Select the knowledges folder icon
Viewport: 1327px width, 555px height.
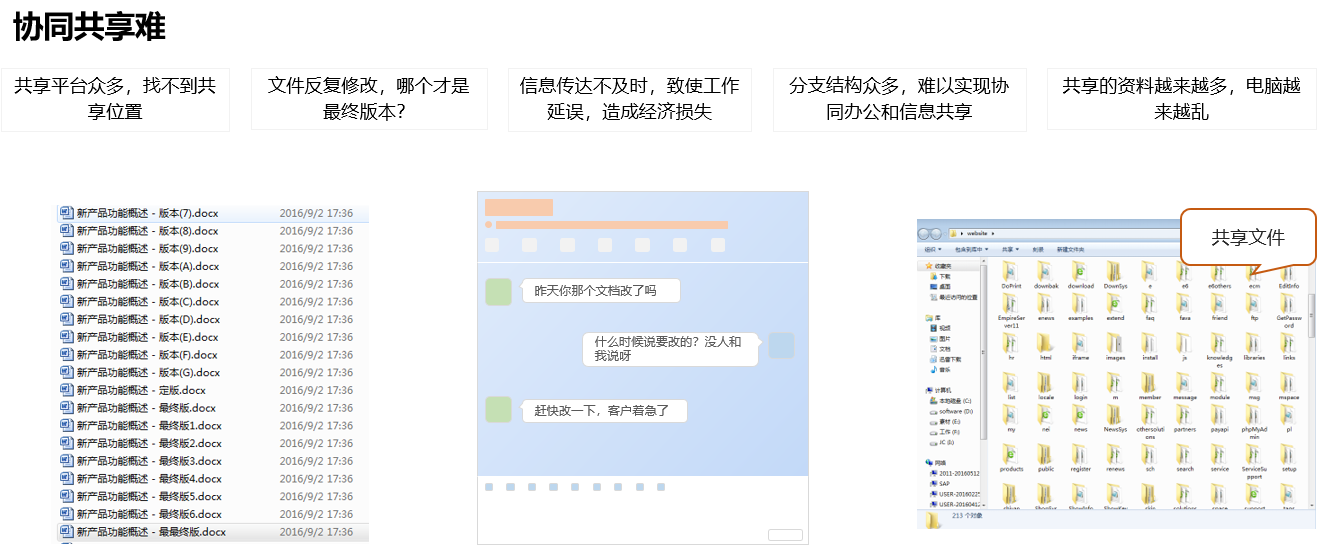pos(1219,344)
